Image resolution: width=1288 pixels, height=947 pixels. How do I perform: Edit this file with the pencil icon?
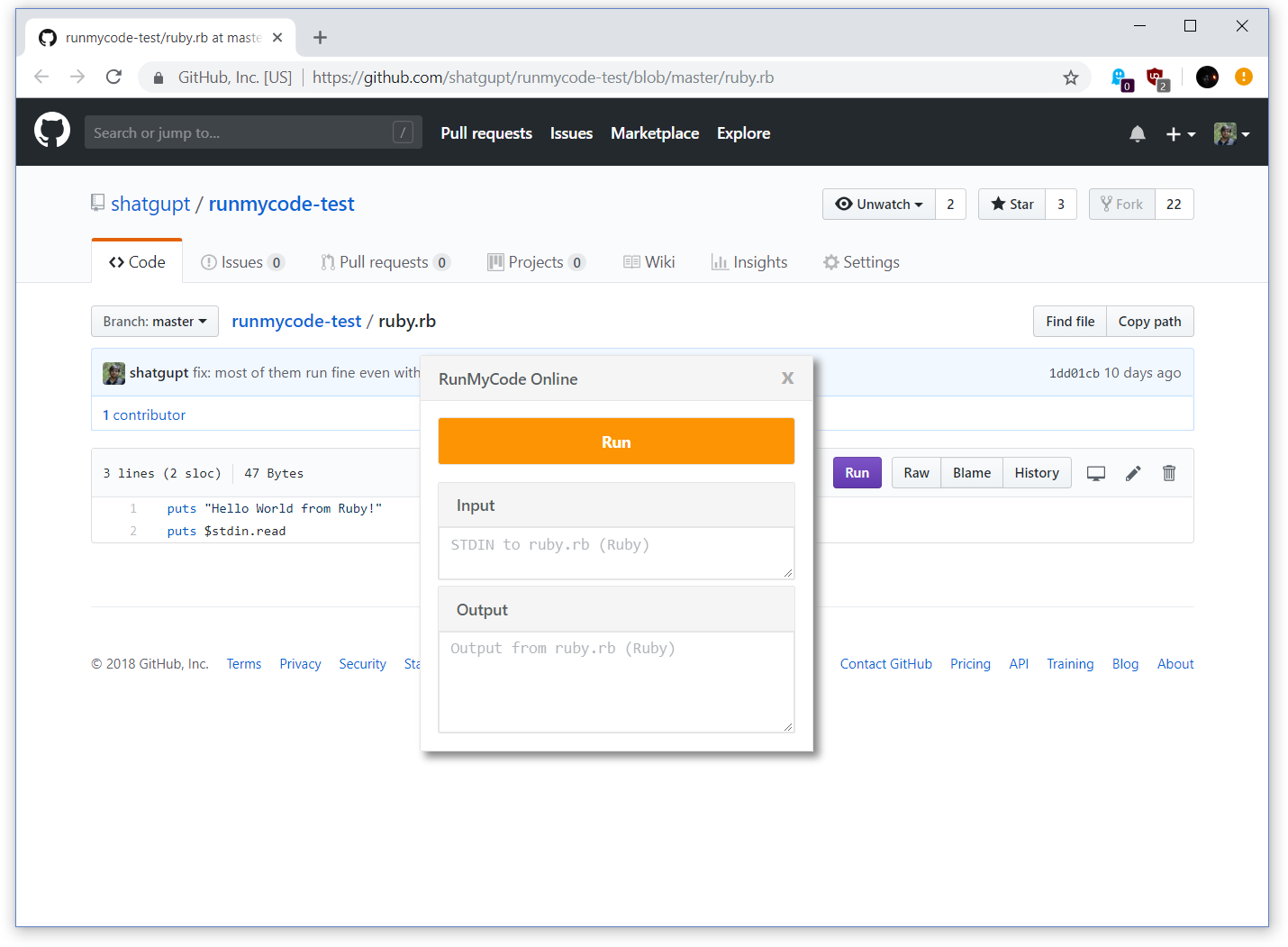(x=1133, y=473)
